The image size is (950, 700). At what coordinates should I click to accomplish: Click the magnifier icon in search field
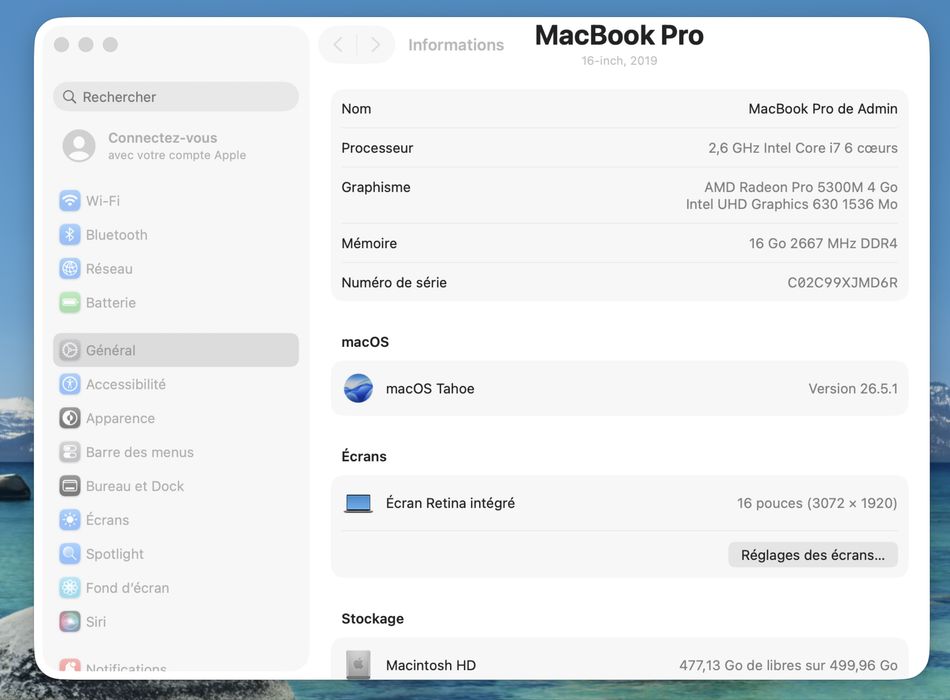[x=70, y=97]
